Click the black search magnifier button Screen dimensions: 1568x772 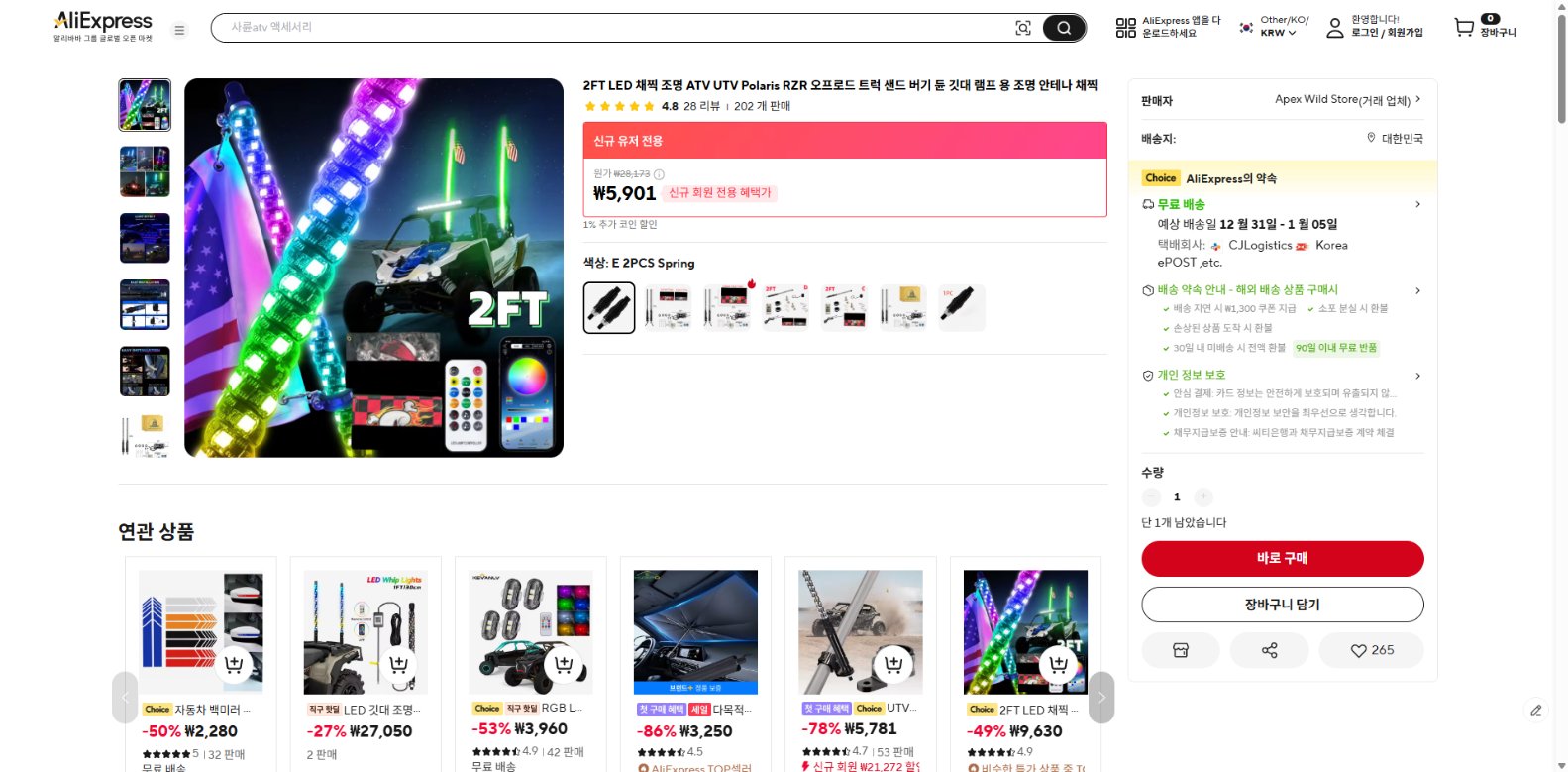coord(1064,28)
